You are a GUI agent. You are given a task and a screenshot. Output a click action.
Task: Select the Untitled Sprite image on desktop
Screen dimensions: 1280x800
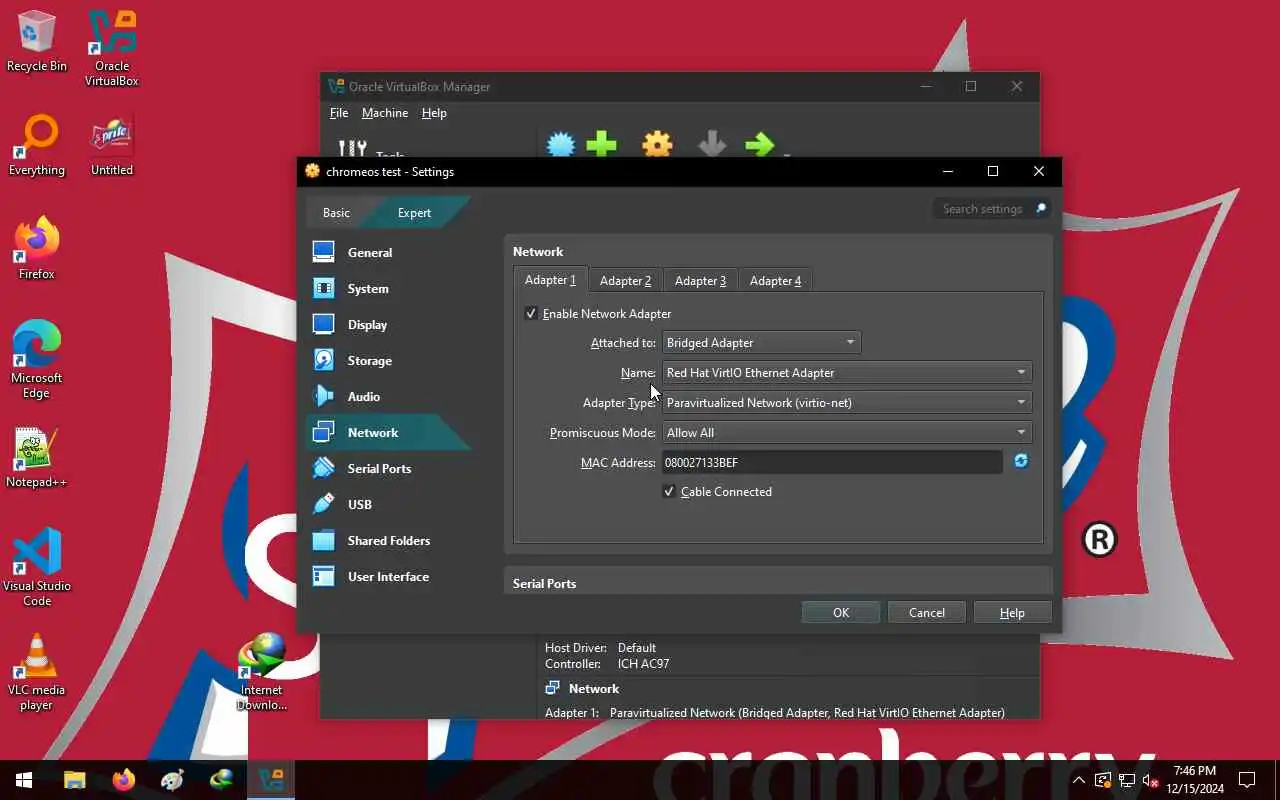112,145
